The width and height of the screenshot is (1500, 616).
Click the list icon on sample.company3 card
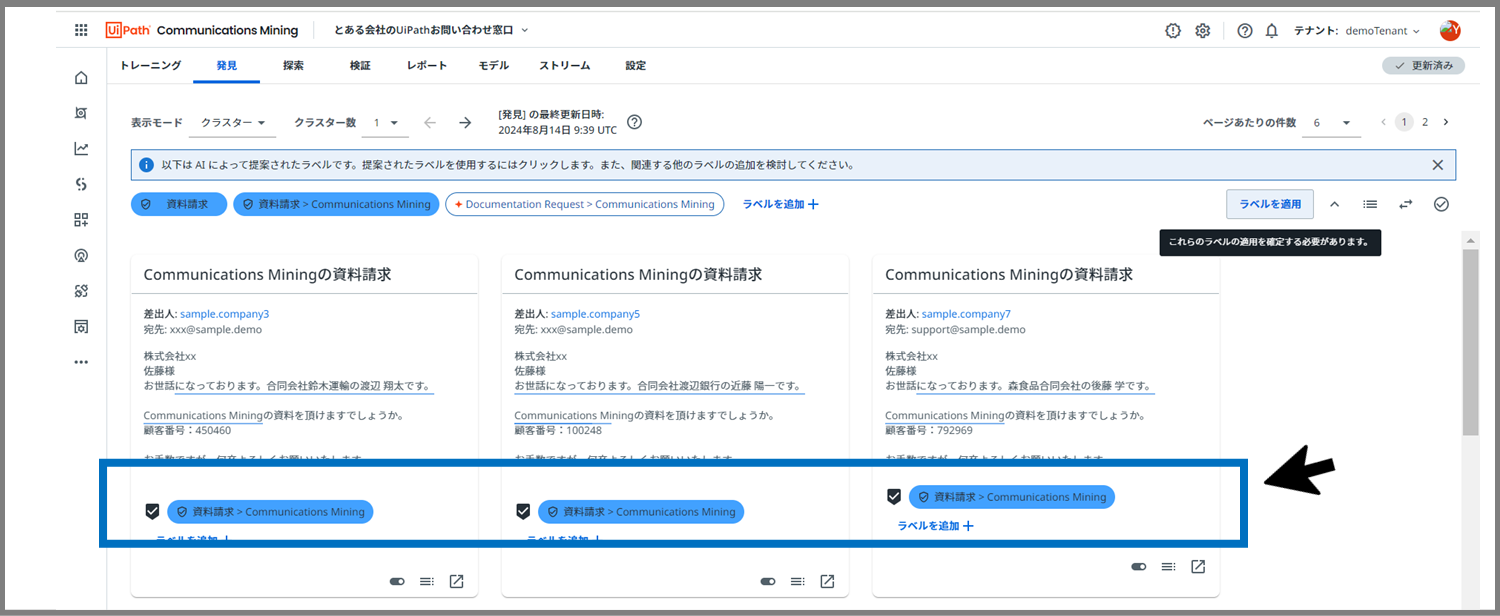(426, 581)
